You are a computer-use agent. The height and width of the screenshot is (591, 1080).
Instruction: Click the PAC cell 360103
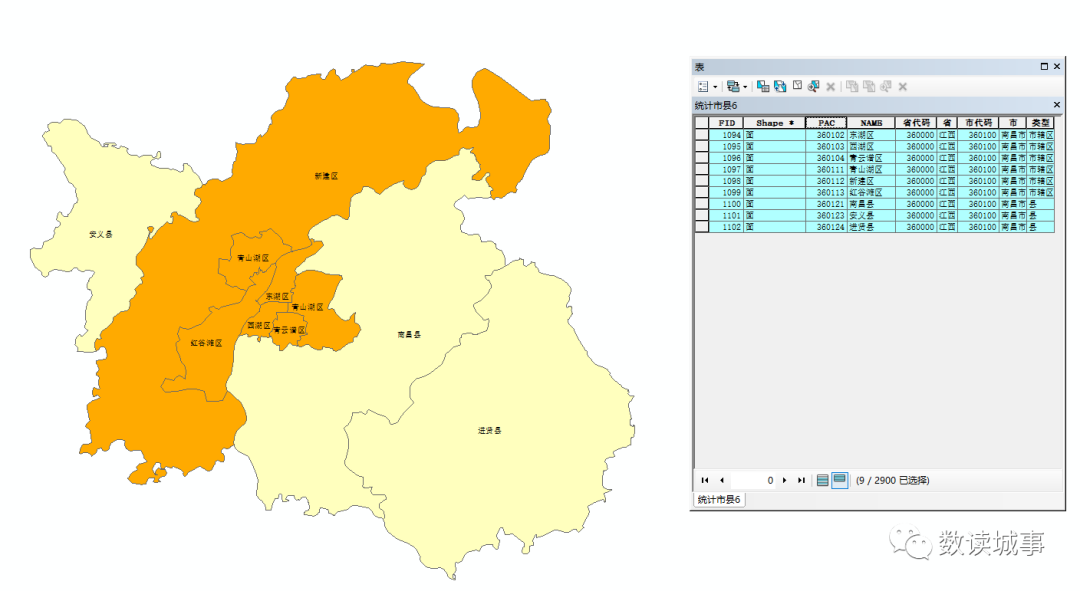point(826,147)
